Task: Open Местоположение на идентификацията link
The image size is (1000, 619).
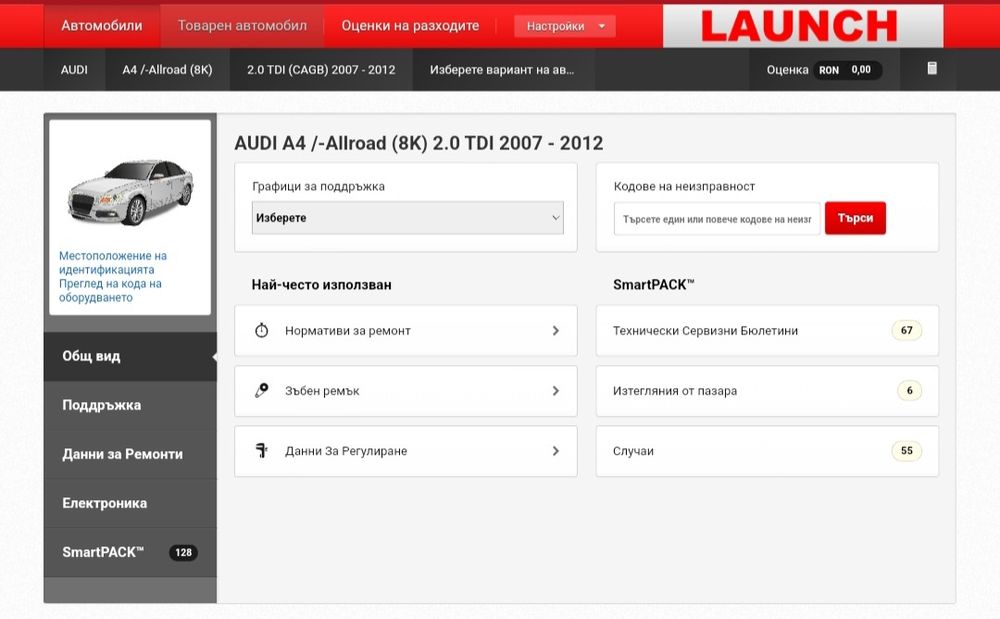Action: [x=113, y=263]
